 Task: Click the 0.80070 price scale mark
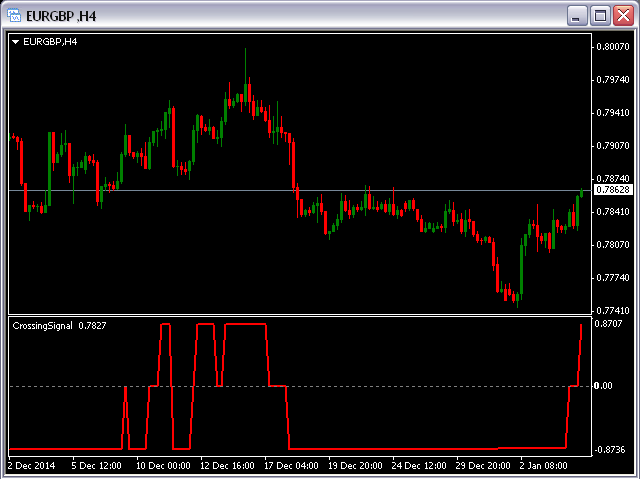(613, 47)
